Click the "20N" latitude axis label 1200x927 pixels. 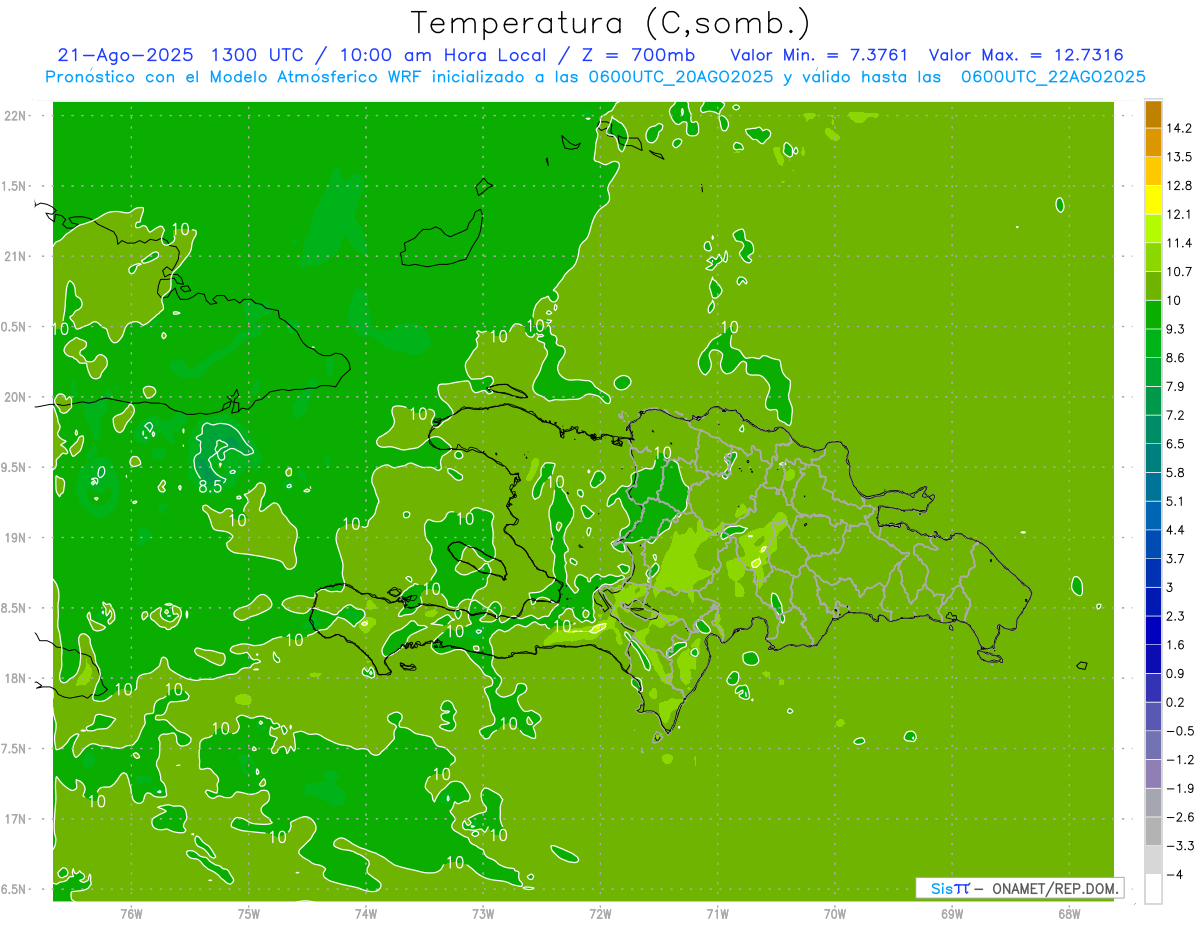[x=14, y=397]
